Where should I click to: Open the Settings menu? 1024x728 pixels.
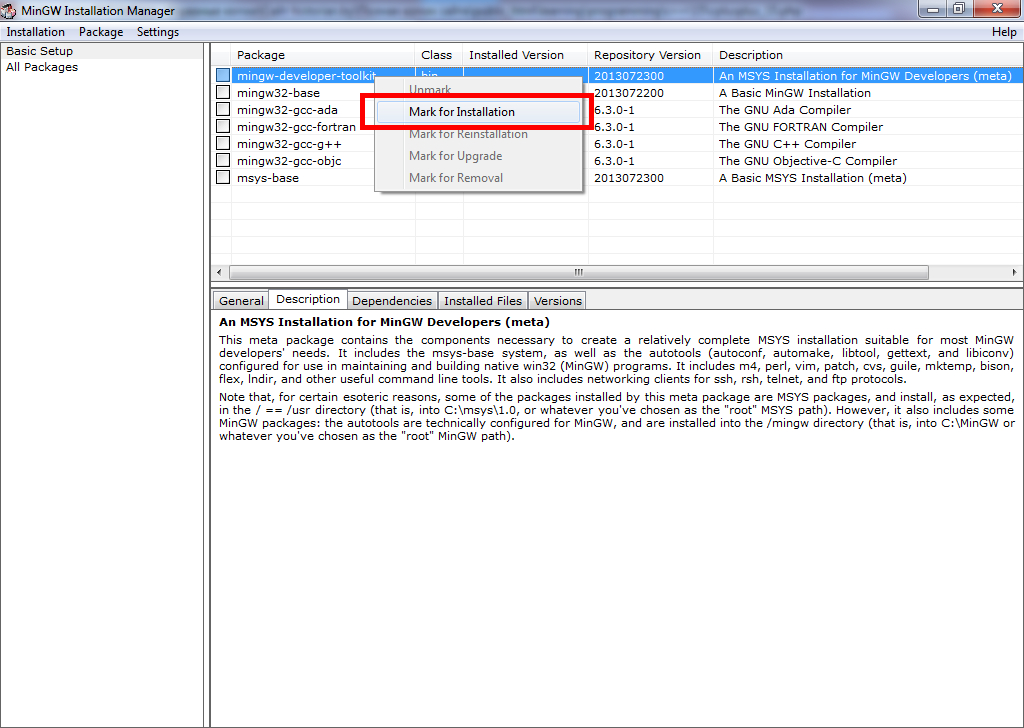click(x=158, y=32)
